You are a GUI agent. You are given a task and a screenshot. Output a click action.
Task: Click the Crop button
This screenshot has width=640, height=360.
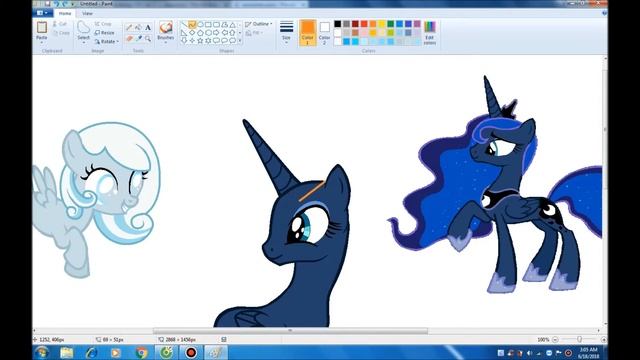[103, 24]
